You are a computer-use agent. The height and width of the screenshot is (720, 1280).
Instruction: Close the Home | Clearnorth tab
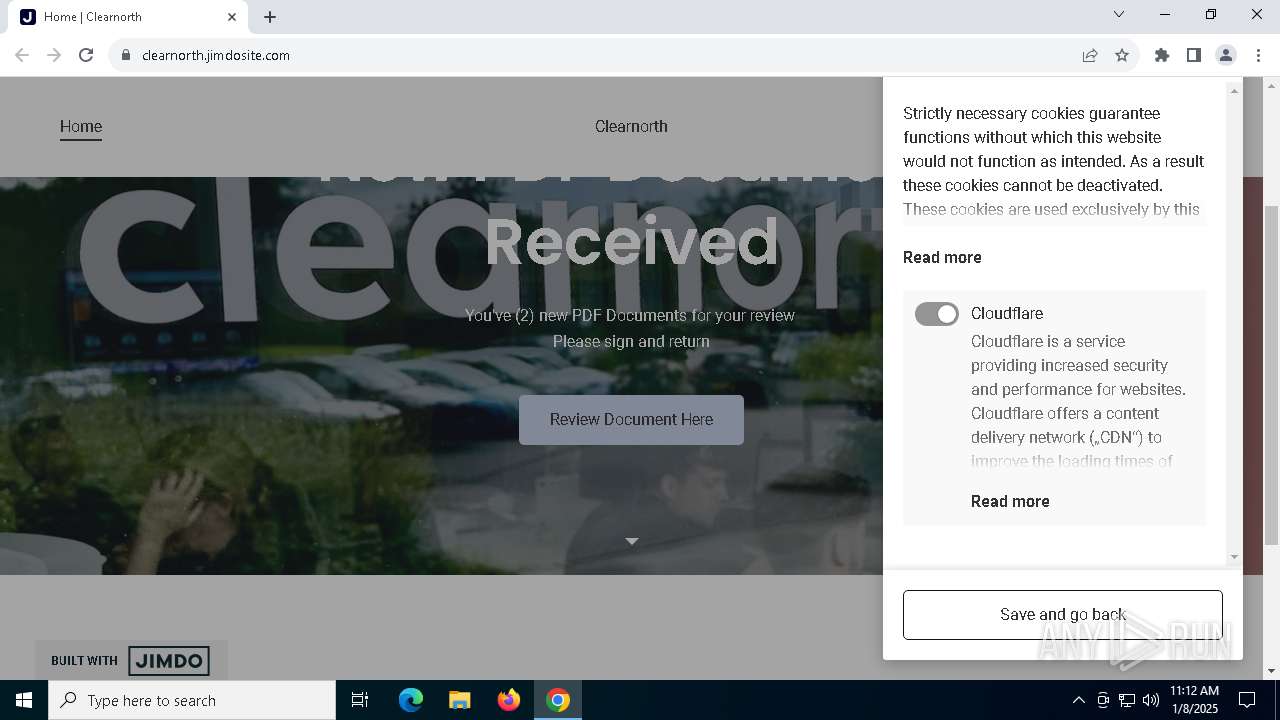coord(232,17)
